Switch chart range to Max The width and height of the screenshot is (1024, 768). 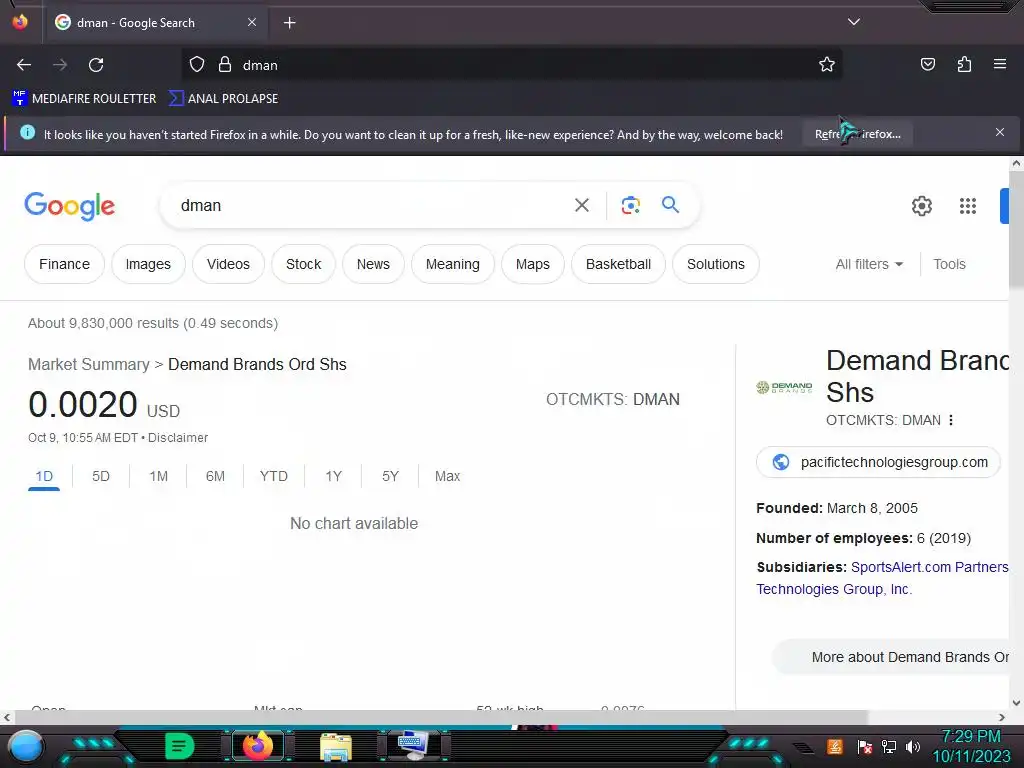tap(447, 476)
